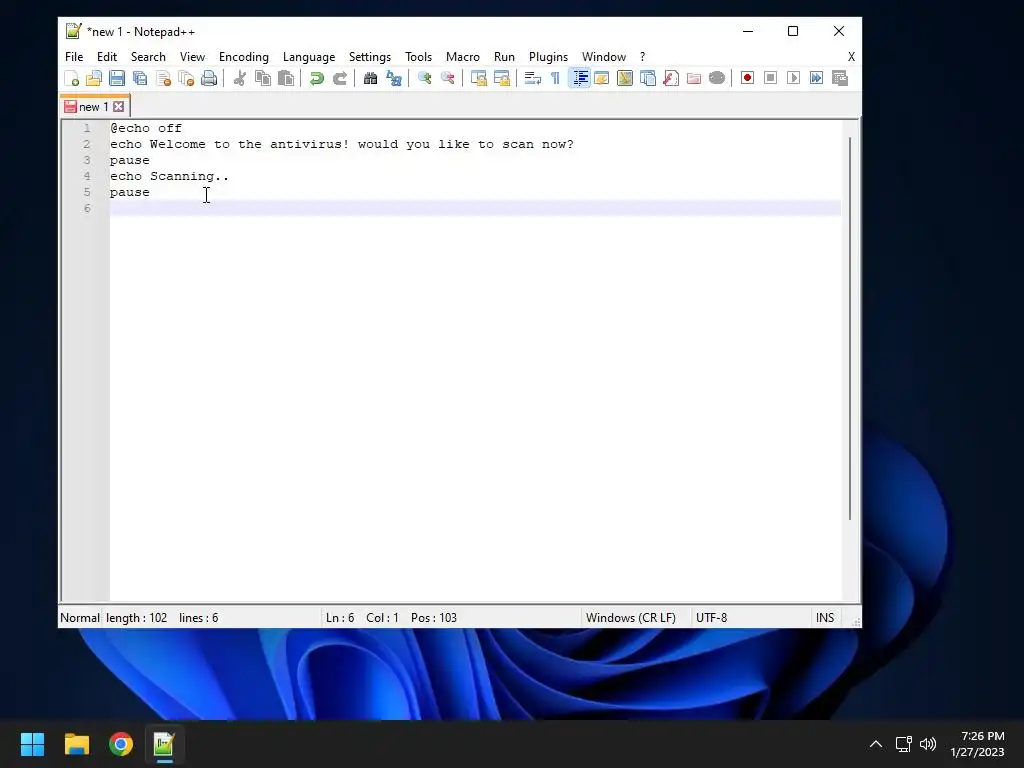Toggle Show Indent Guide icon
The height and width of the screenshot is (768, 1024).
coord(579,78)
